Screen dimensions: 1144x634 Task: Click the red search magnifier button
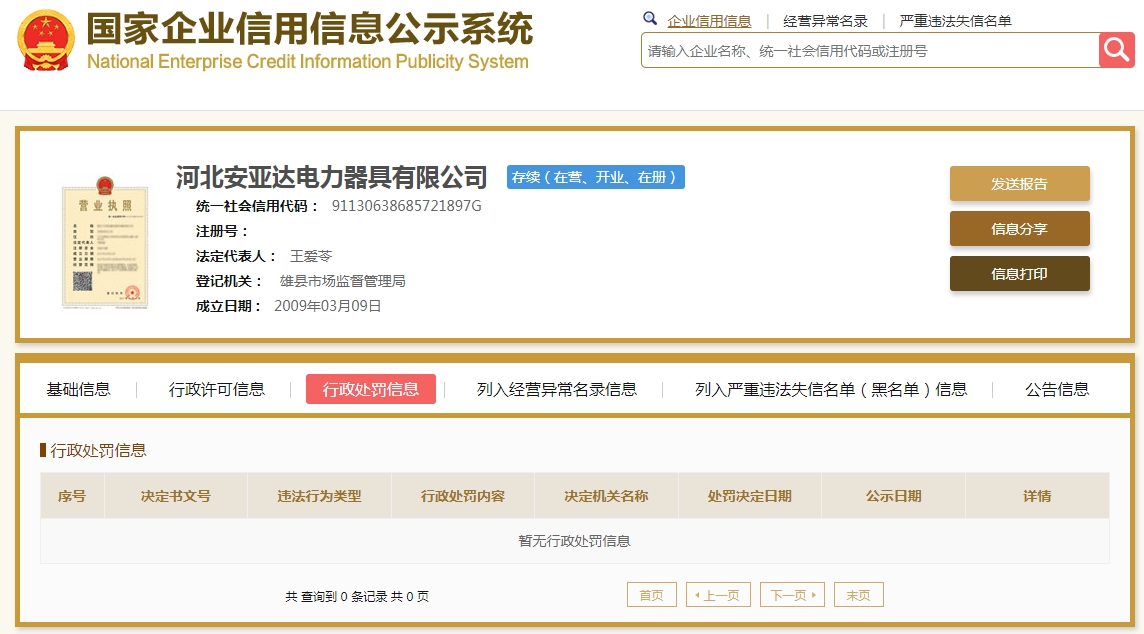(x=1116, y=50)
